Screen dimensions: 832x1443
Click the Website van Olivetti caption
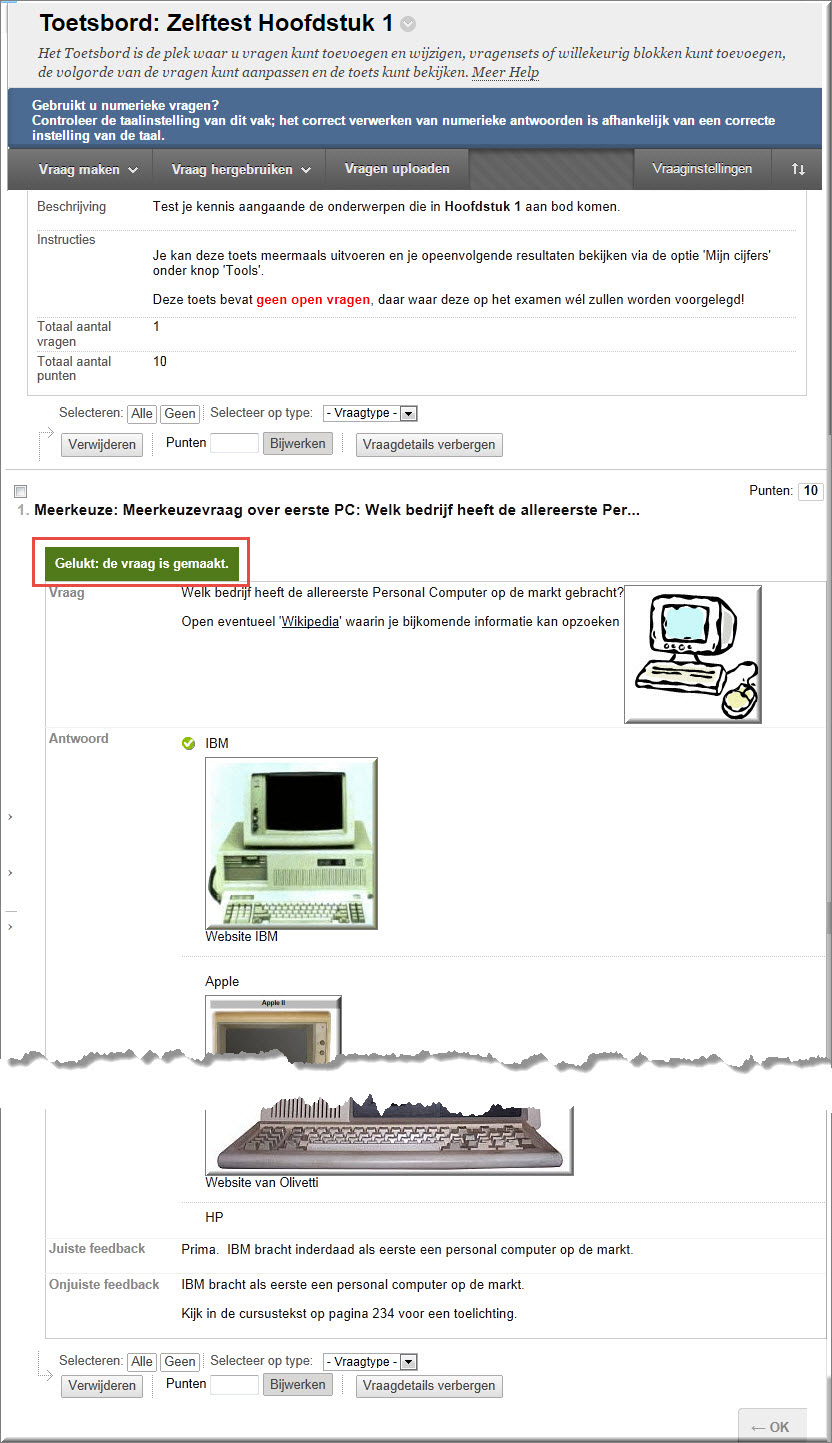pyautogui.click(x=262, y=1182)
